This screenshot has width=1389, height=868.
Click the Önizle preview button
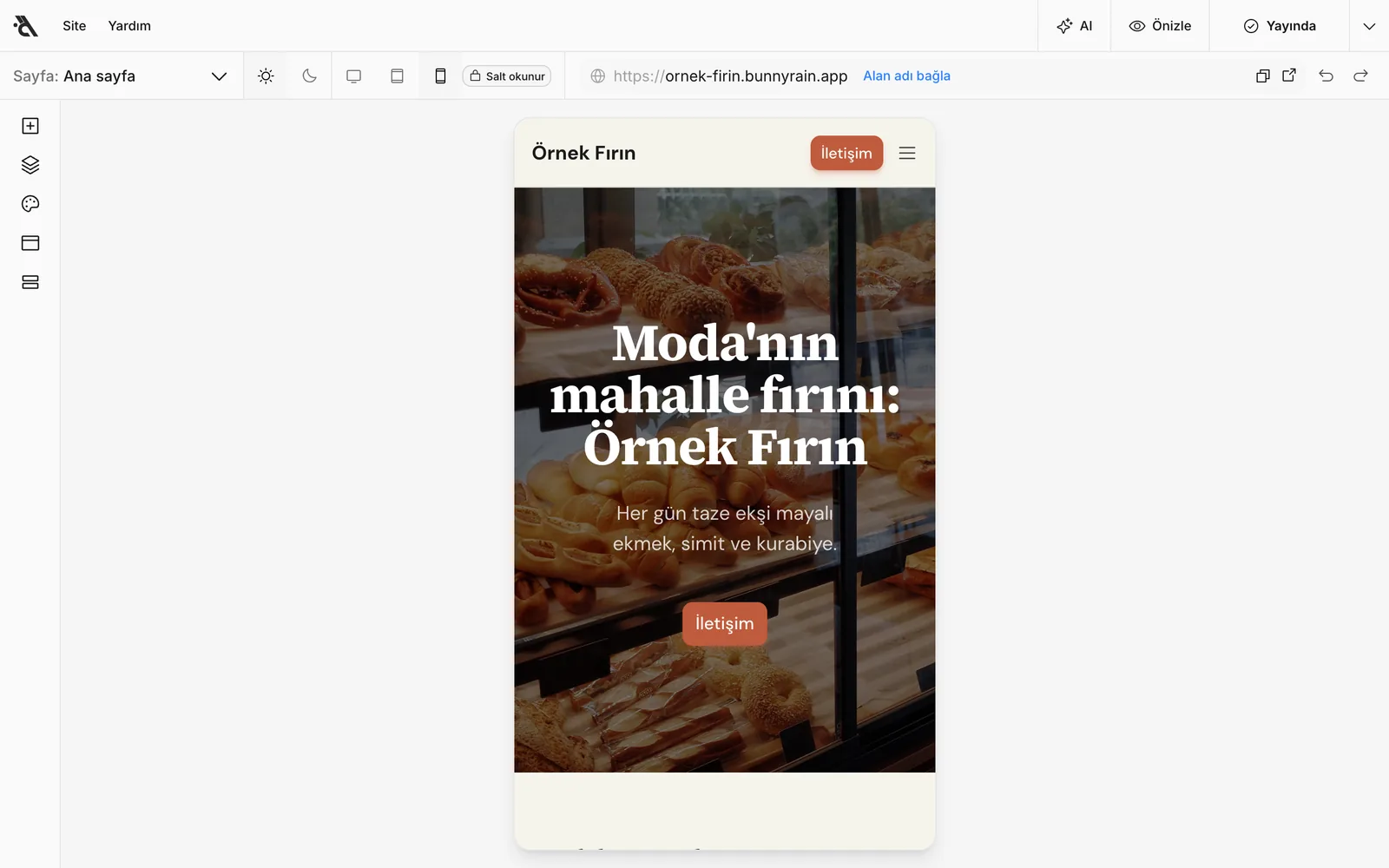tap(1160, 26)
